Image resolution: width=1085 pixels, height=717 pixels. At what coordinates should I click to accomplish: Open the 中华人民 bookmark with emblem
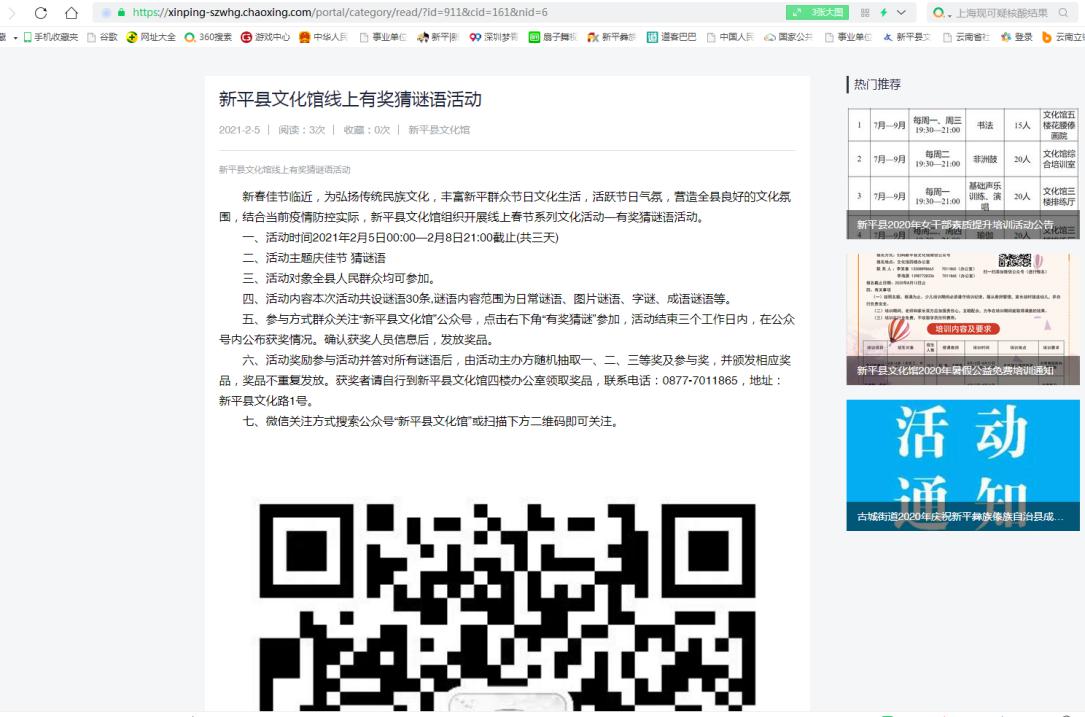323,37
